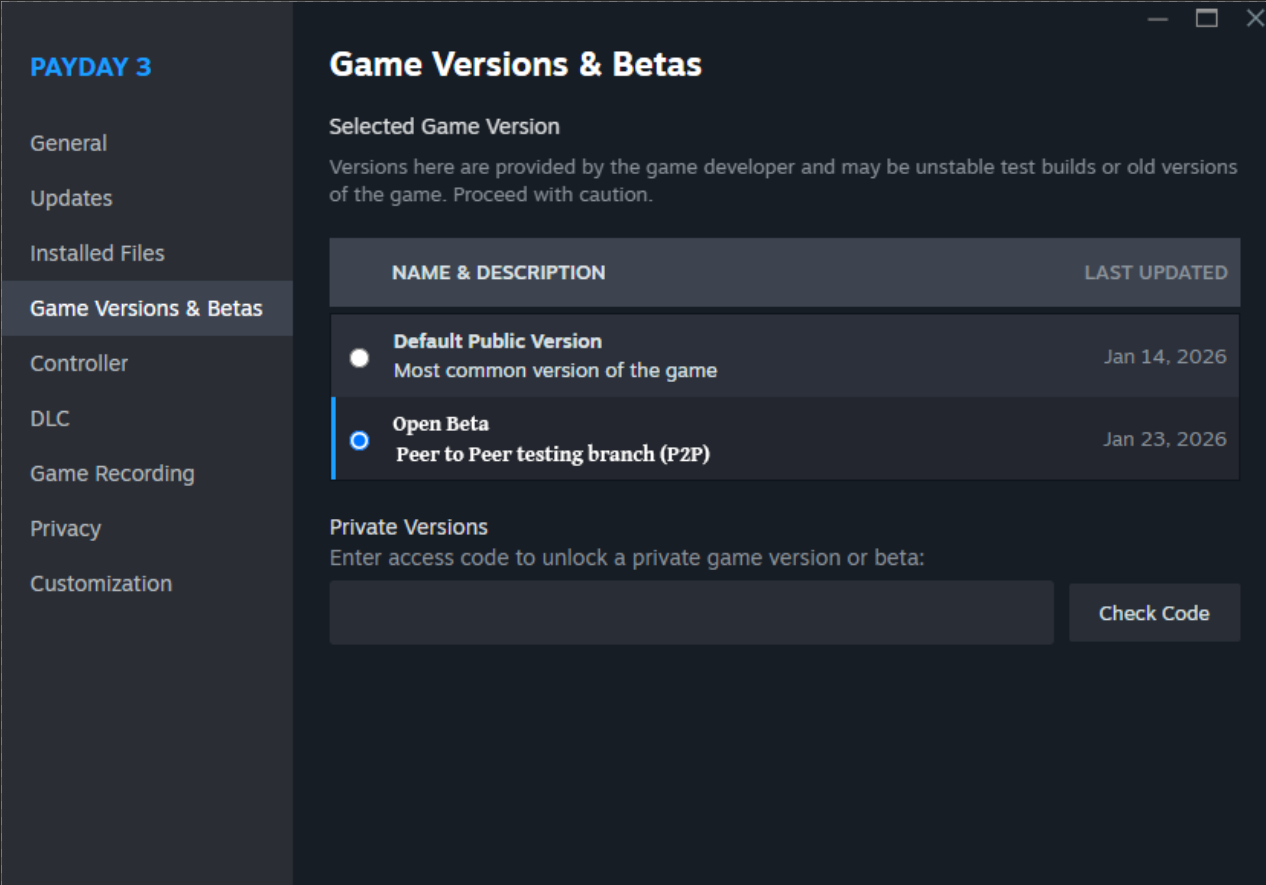Viewport: 1266px width, 885px height.
Task: Select the Default Public Version radio button
Action: (x=360, y=358)
